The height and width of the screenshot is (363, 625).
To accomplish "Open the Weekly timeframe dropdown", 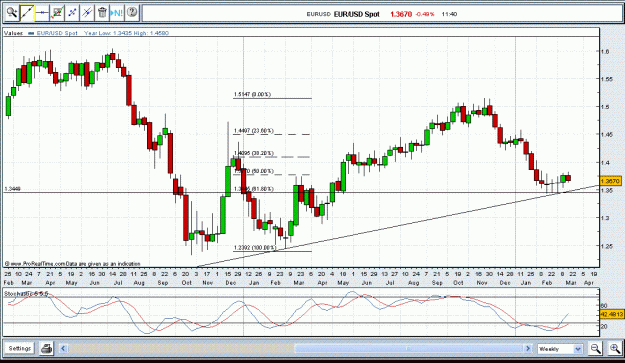I will tap(560, 349).
